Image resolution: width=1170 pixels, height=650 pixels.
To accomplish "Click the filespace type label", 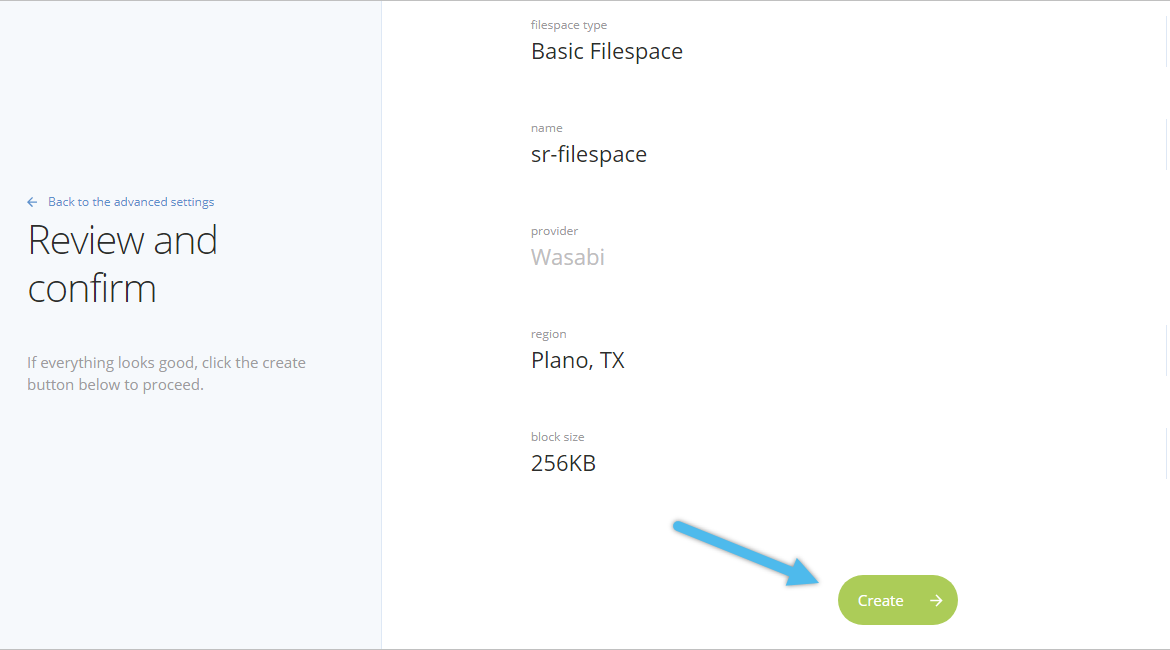I will tap(569, 25).
